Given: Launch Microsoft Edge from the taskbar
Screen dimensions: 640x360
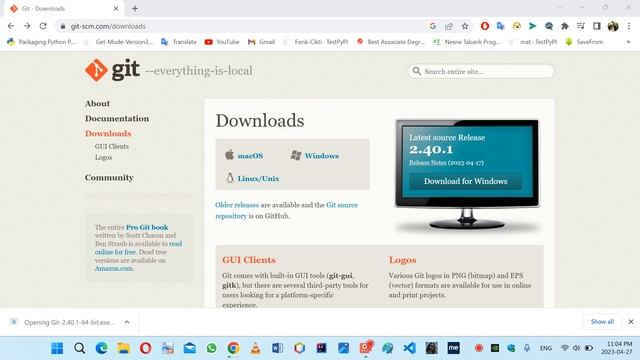Looking at the screenshot, I should pyautogui.click(x=102, y=348).
